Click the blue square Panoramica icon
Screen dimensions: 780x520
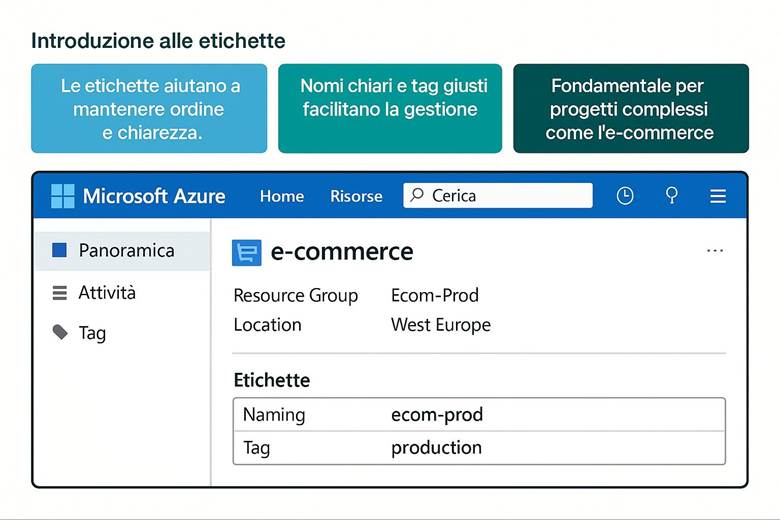(59, 250)
